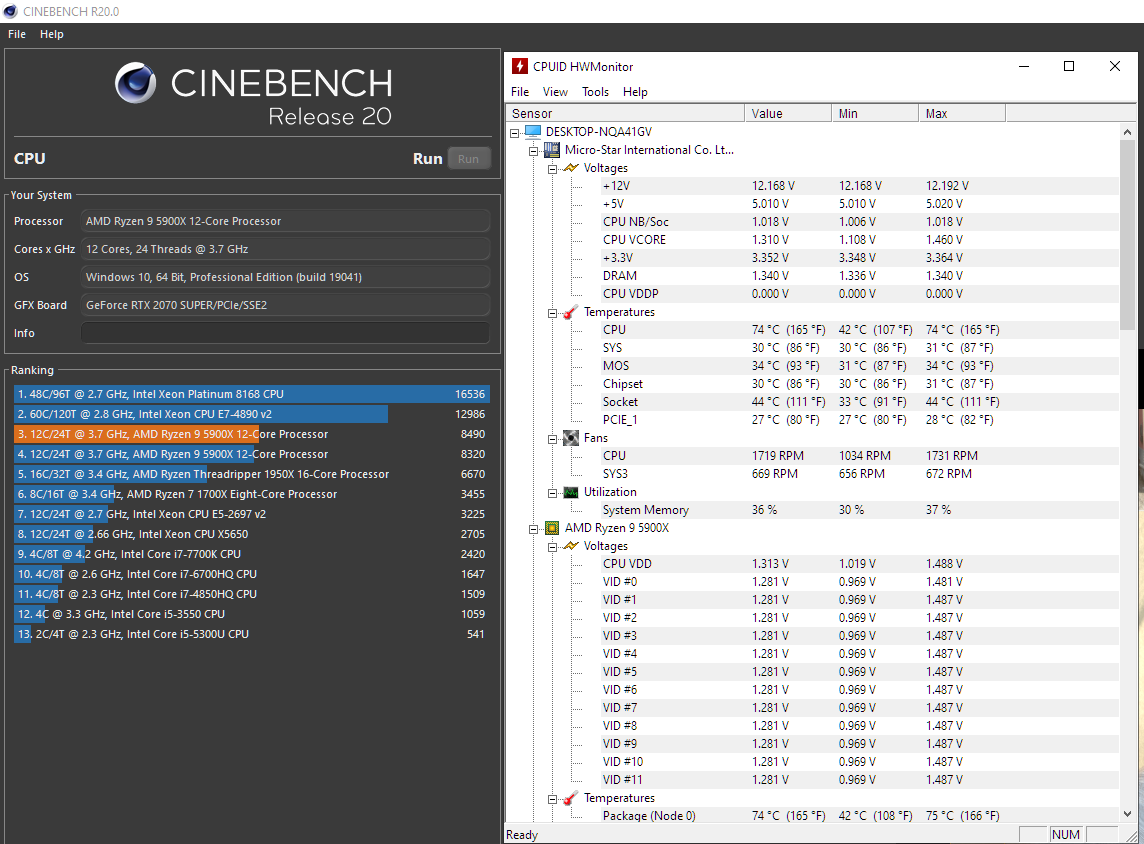
Task: Open HWMonitor View menu
Action: point(554,92)
